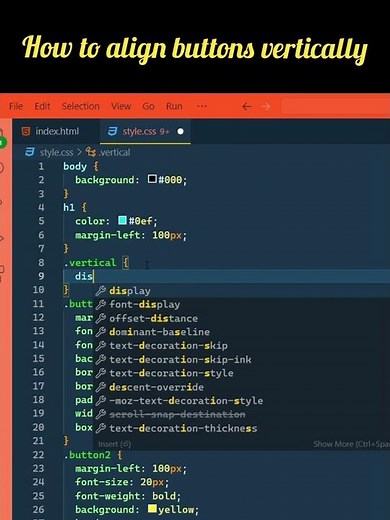Click line number 8 in the gutter
The width and height of the screenshot is (390, 520).
point(41,263)
